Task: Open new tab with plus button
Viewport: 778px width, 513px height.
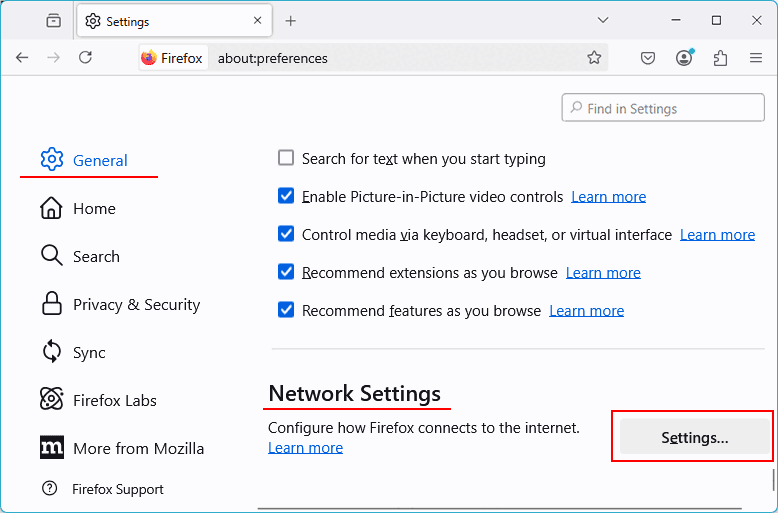Action: [291, 21]
